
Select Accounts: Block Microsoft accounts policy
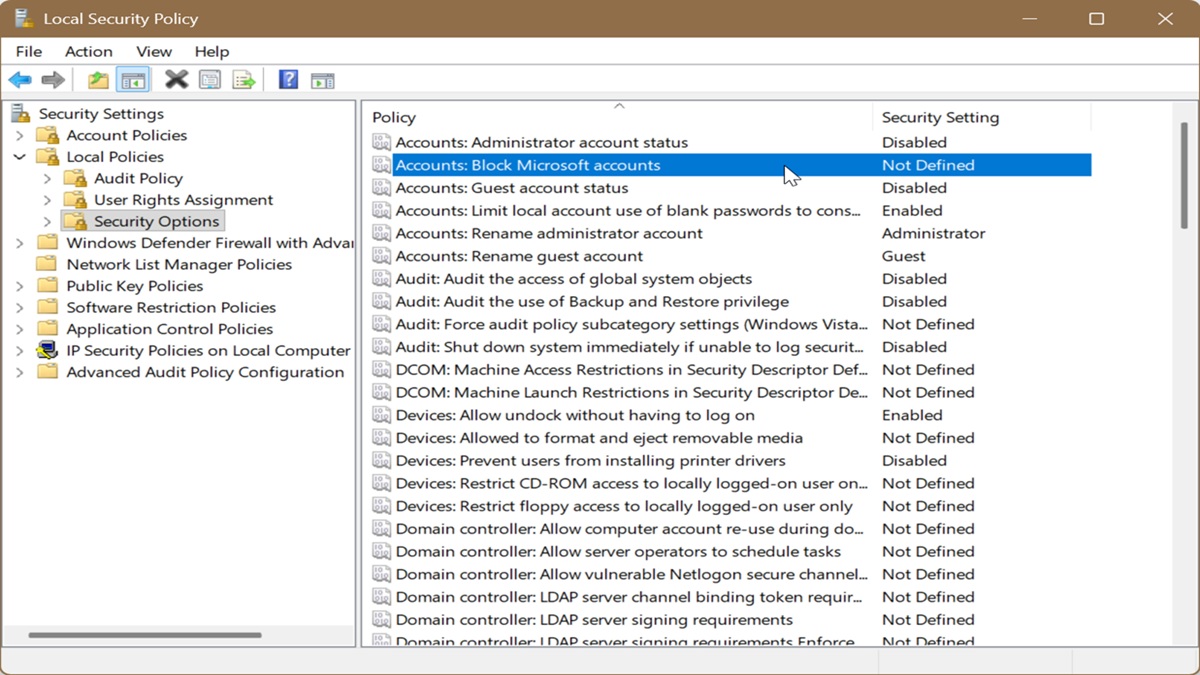(527, 165)
